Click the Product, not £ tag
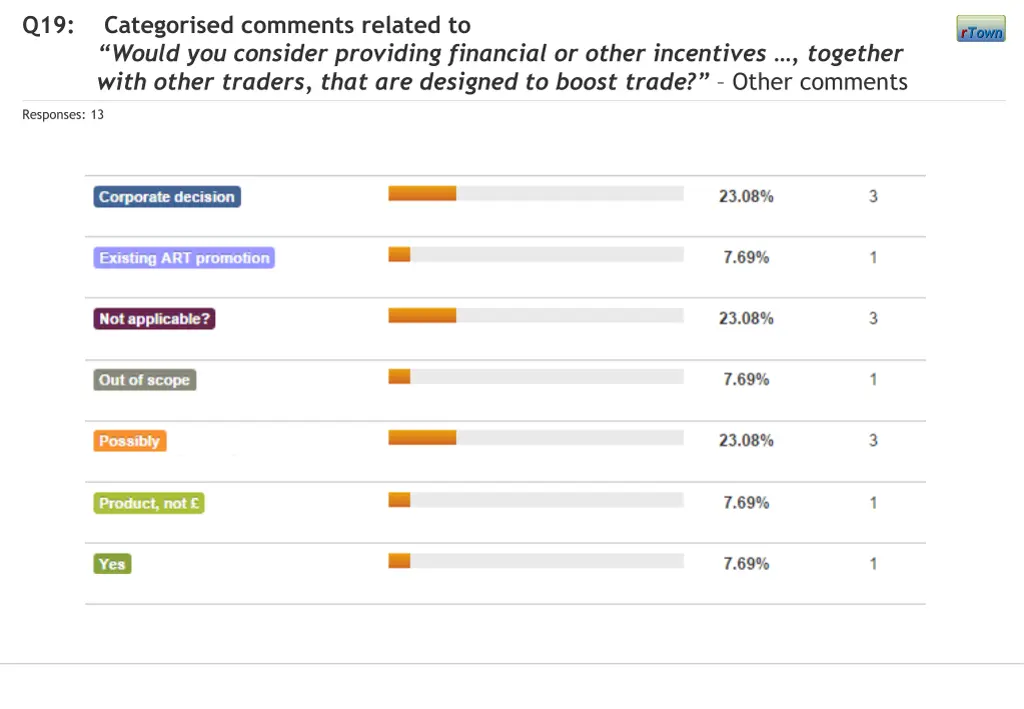 (x=149, y=503)
